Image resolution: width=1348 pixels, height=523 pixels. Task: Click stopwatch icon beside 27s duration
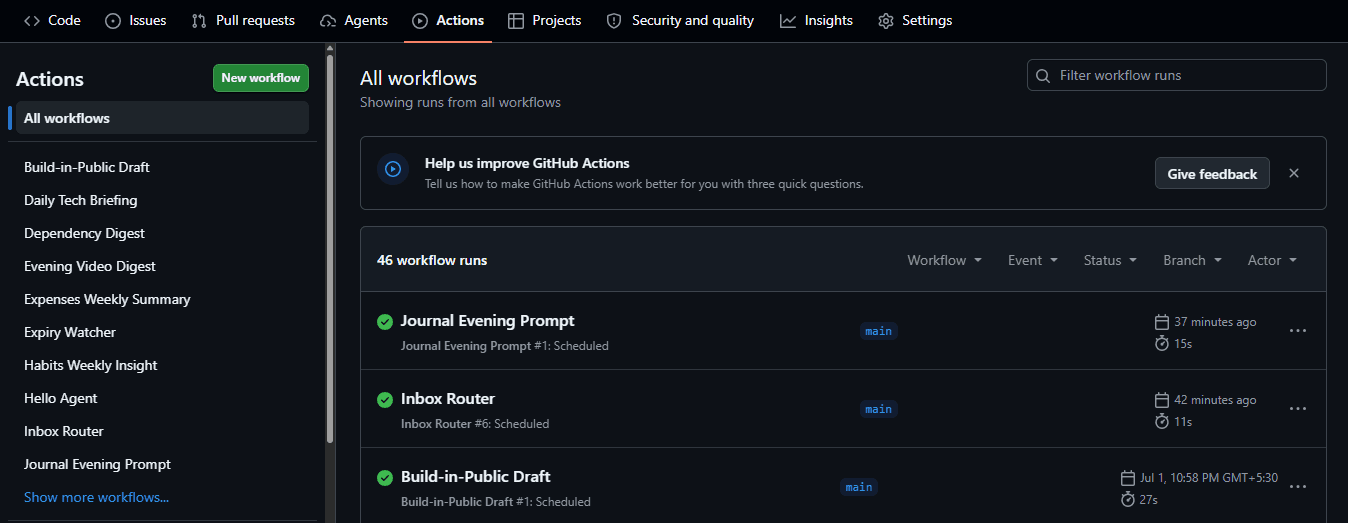(x=1128, y=499)
